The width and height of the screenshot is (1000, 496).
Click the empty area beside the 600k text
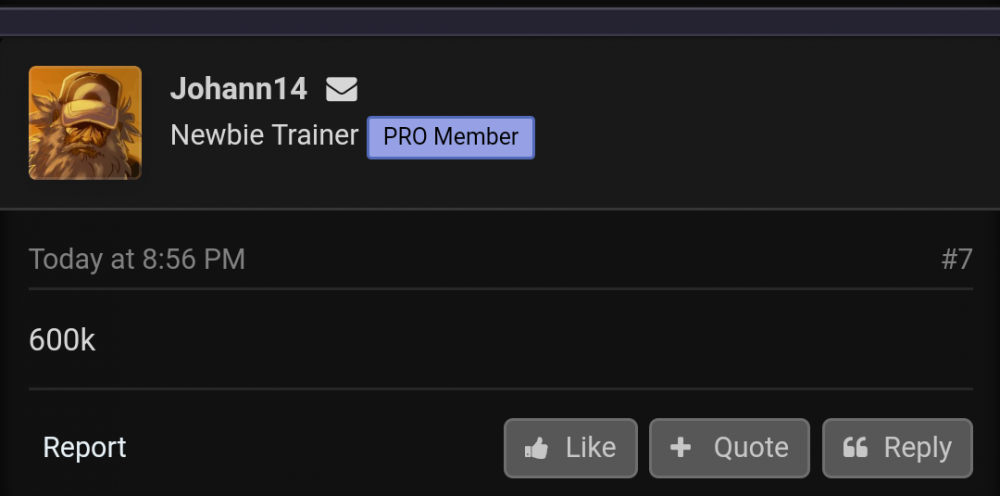point(534,340)
